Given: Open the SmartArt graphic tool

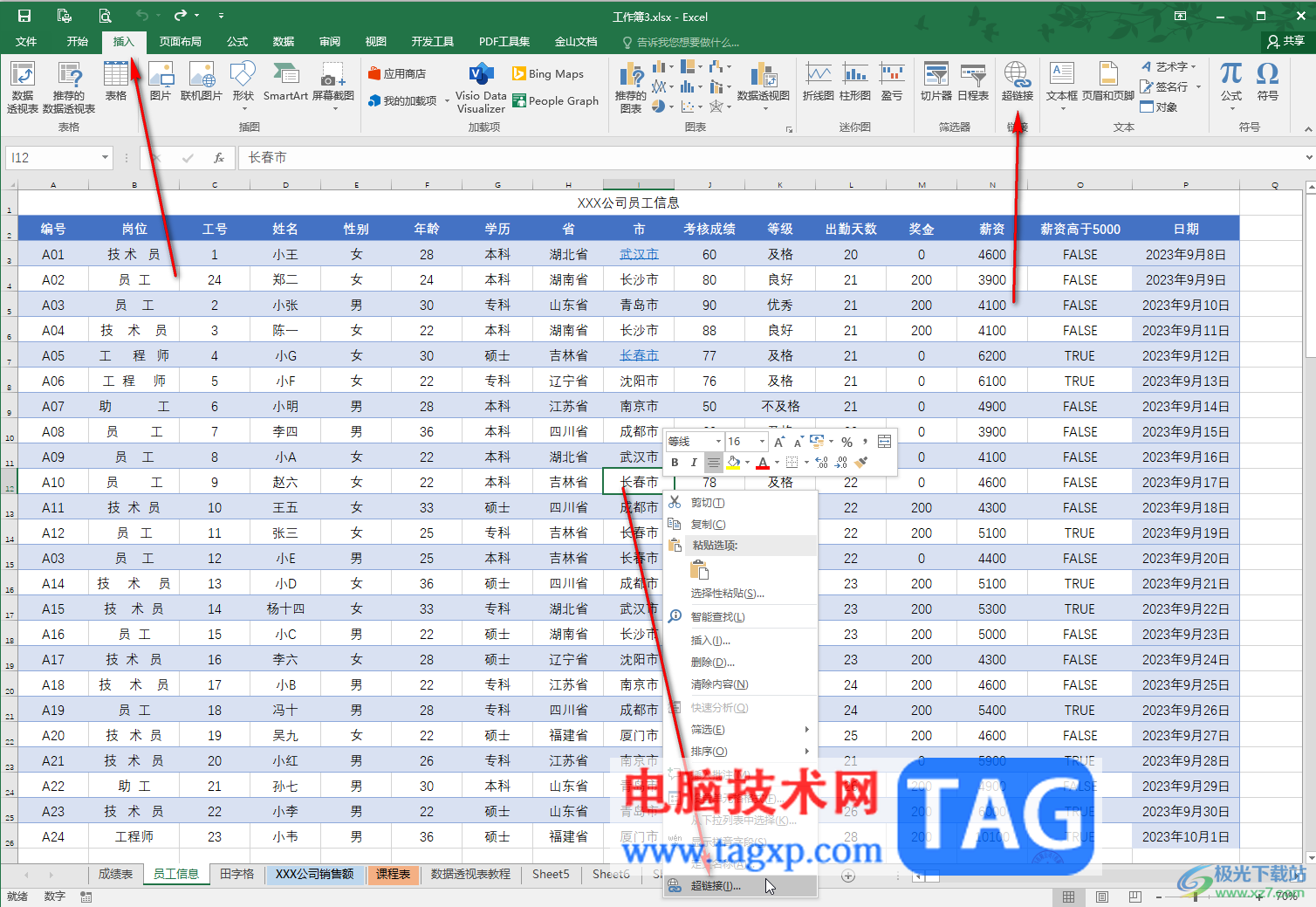Looking at the screenshot, I should click(285, 81).
